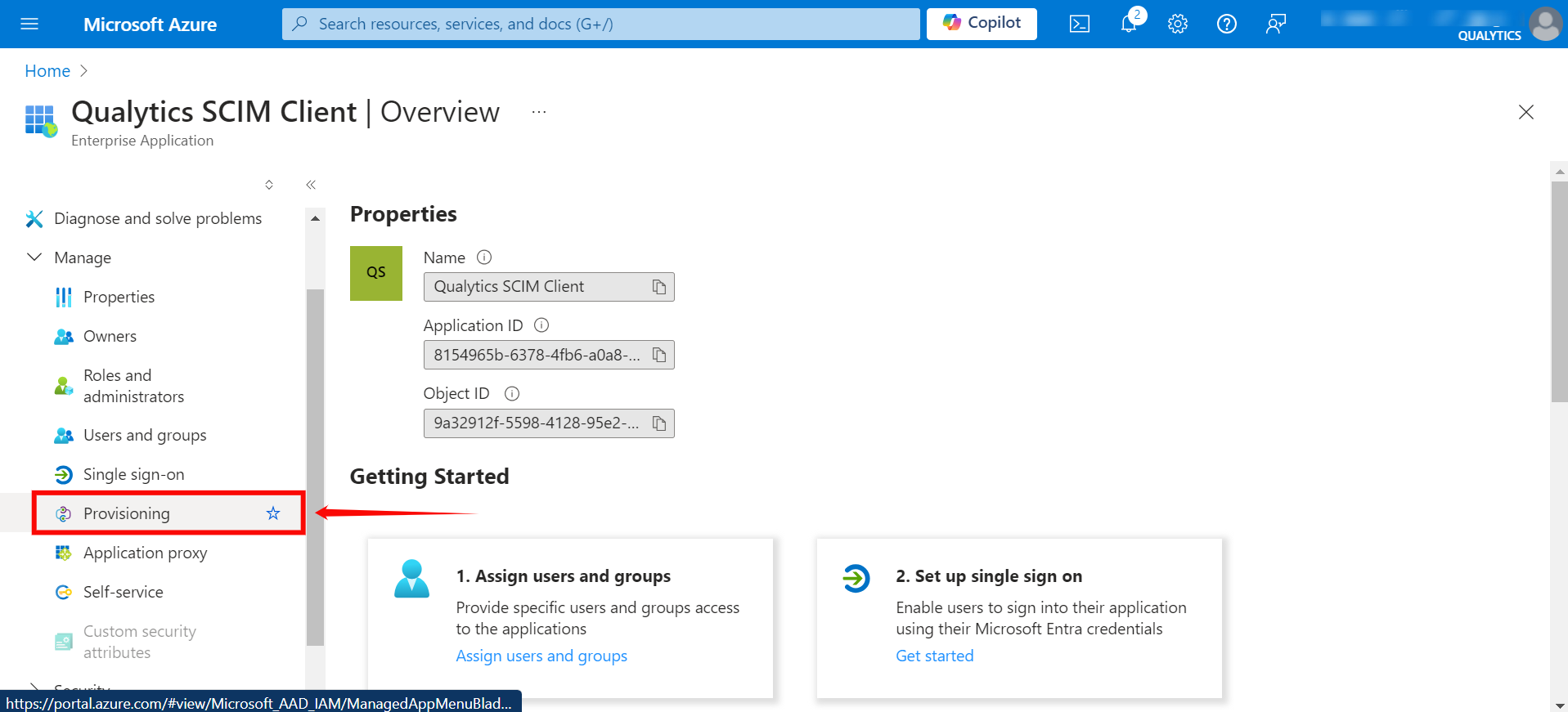Click the Enterprise Application app icon
This screenshot has height=712, width=1568.
(x=41, y=121)
